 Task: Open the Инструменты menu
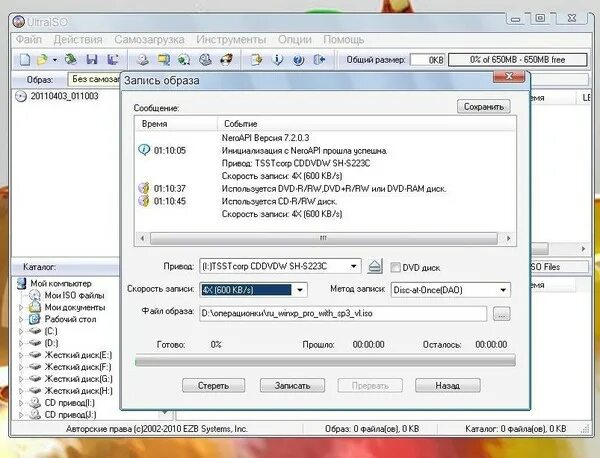(x=231, y=39)
